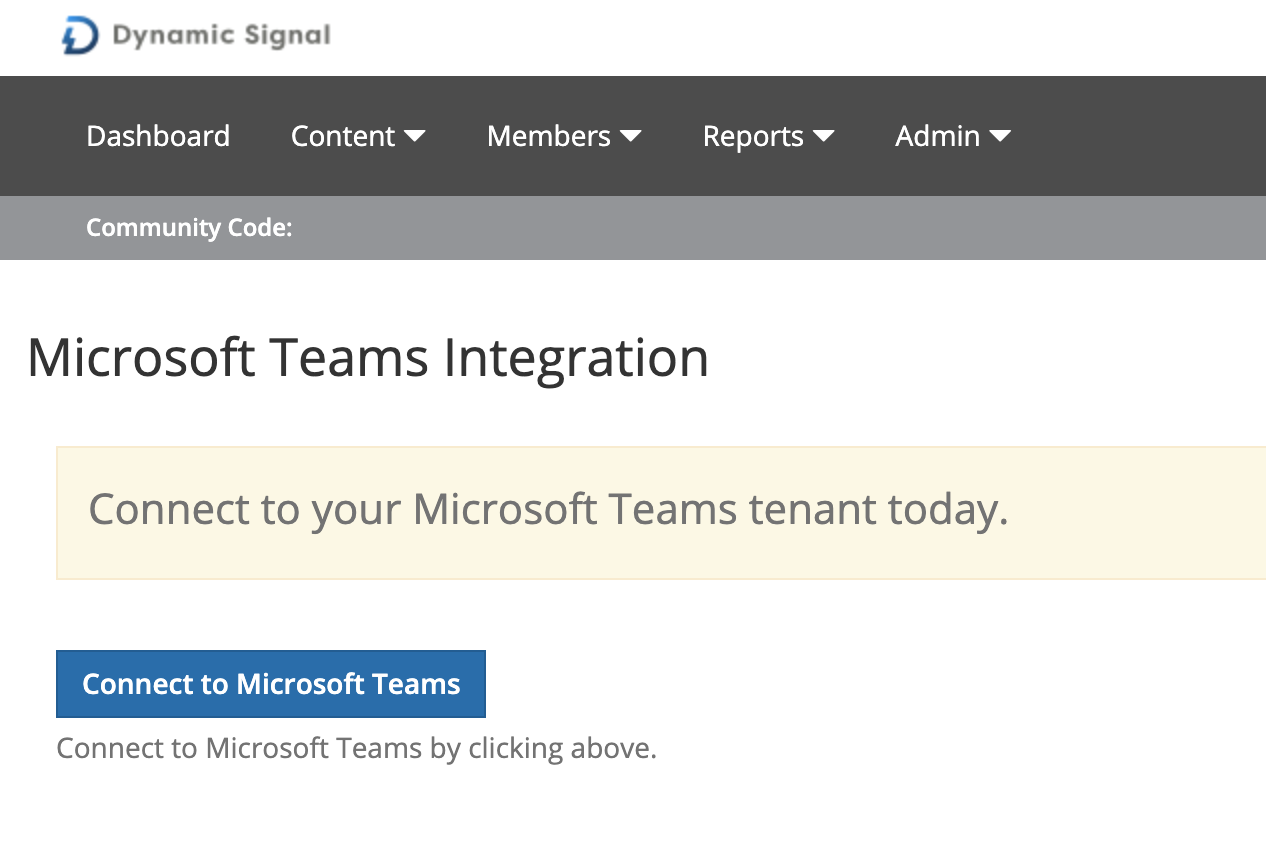Open the Content menu
1266x848 pixels.
point(358,136)
